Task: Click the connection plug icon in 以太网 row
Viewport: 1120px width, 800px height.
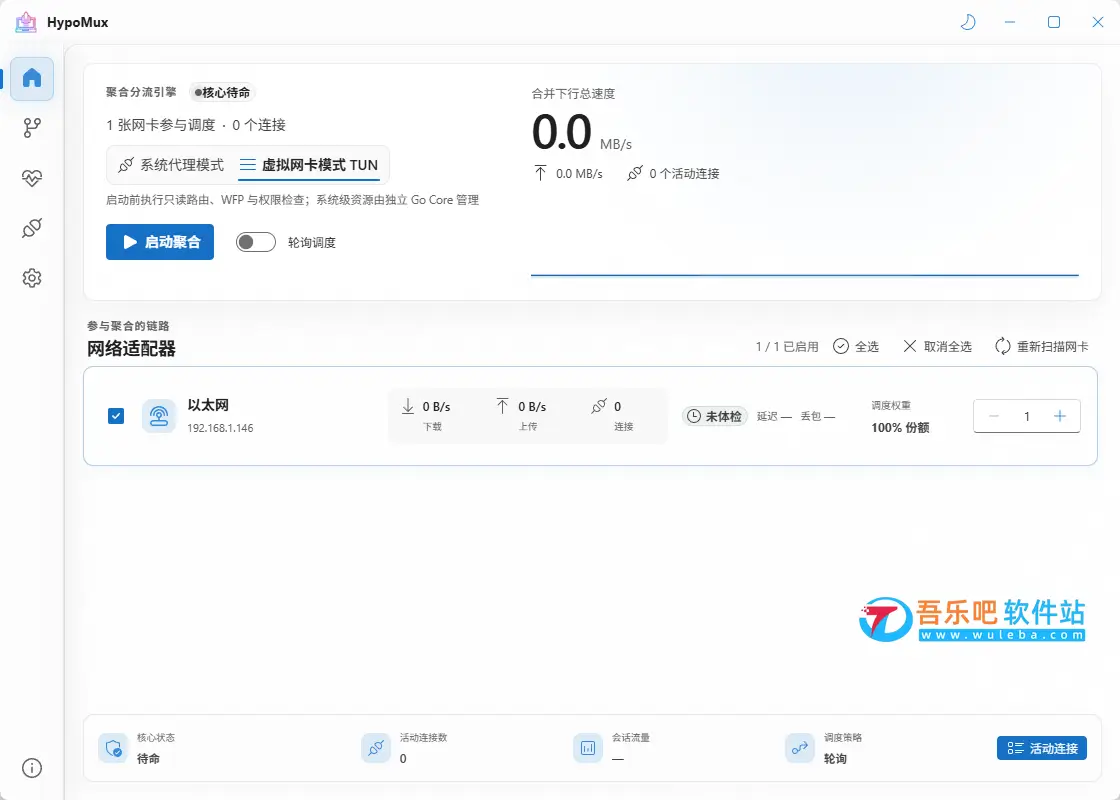Action: point(599,406)
